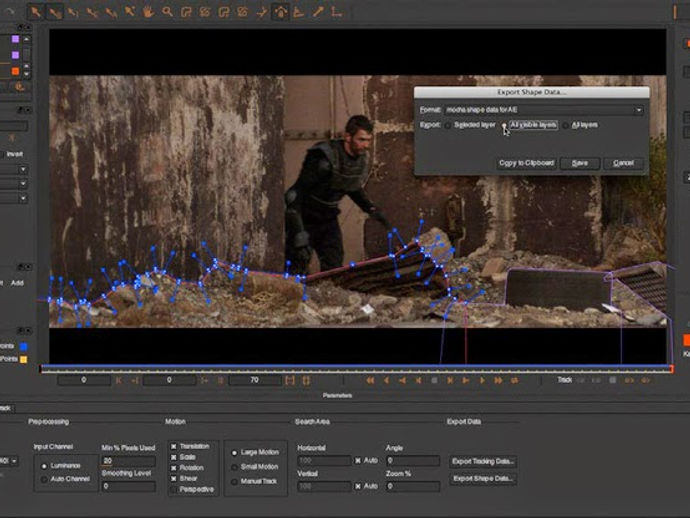690x518 pixels.
Task: Click Export Shape Data button
Action: 483,478
